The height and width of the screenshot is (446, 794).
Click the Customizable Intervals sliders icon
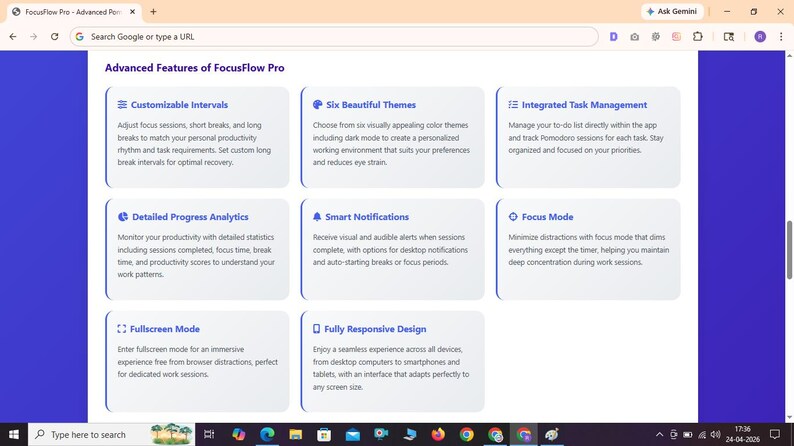click(x=122, y=105)
